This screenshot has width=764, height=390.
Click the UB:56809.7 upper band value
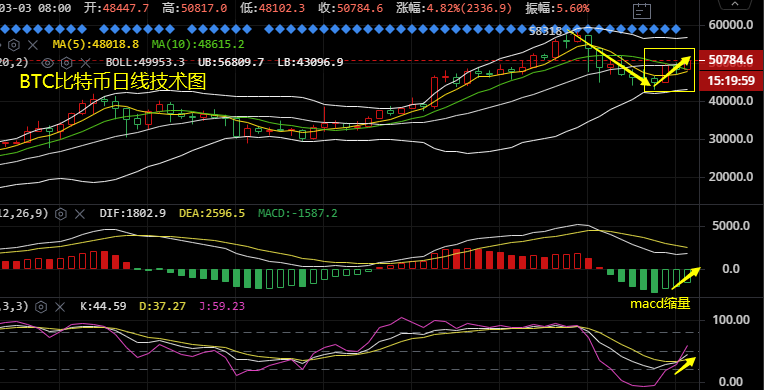click(x=231, y=62)
